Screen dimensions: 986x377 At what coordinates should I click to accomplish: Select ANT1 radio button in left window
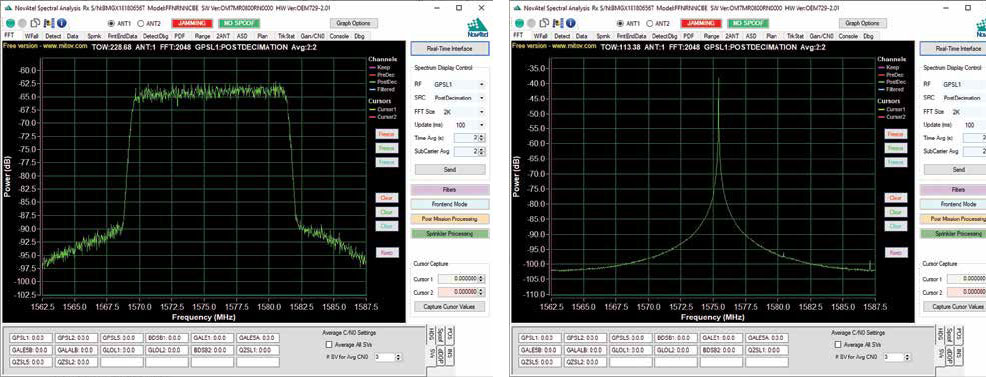pyautogui.click(x=111, y=23)
